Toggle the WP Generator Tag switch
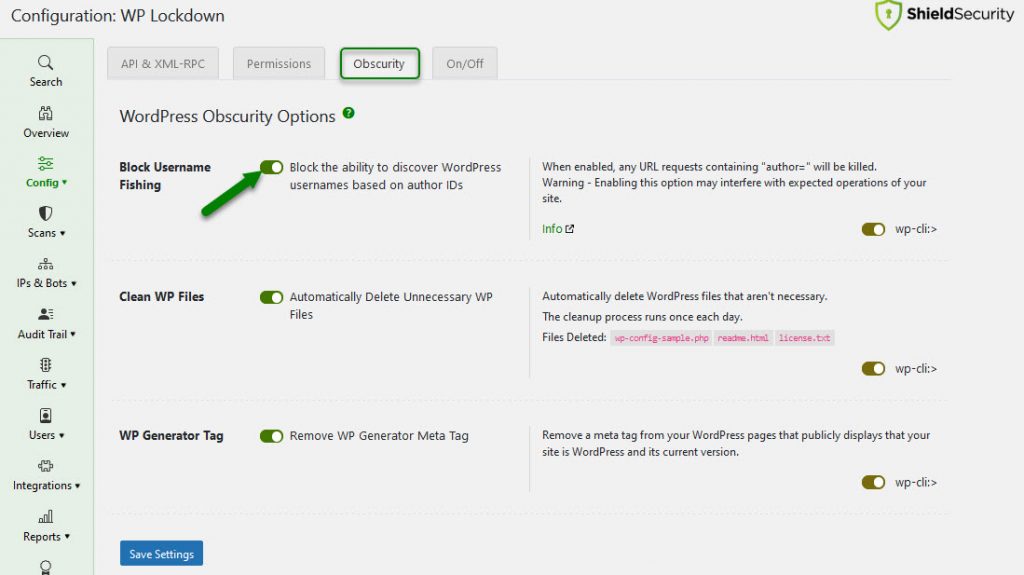The width and height of the screenshot is (1024, 575). [272, 436]
